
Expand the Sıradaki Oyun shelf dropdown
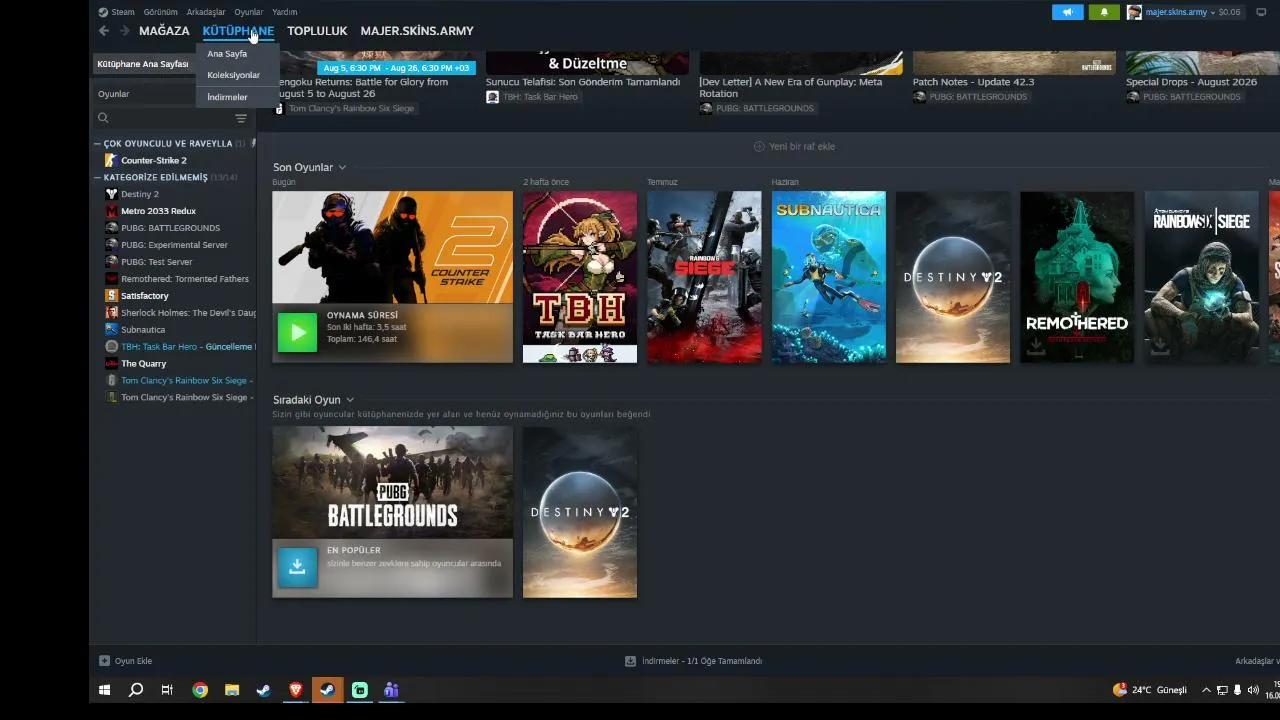(350, 400)
